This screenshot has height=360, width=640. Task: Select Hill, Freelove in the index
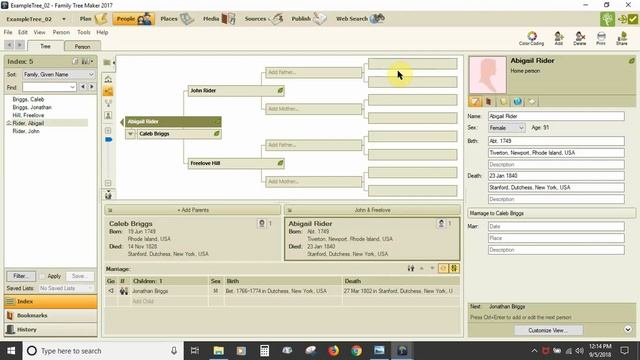click(x=28, y=115)
